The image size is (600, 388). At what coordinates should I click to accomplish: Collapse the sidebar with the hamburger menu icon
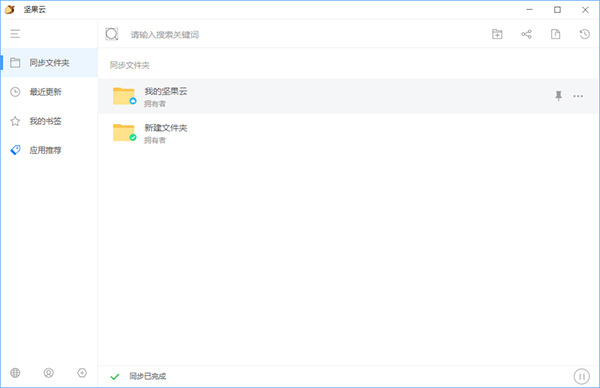coord(15,34)
